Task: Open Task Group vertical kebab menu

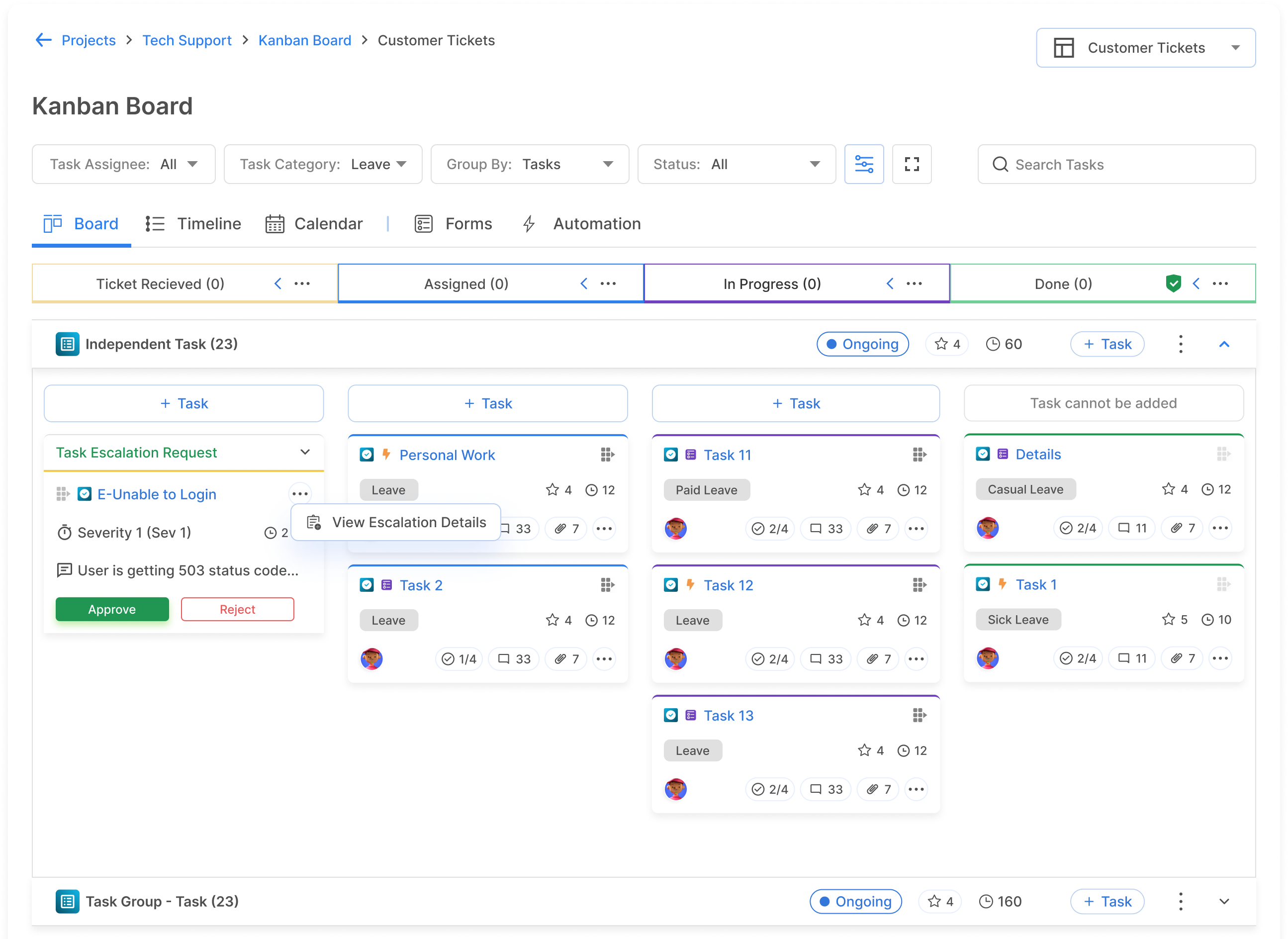Action: pos(1180,901)
